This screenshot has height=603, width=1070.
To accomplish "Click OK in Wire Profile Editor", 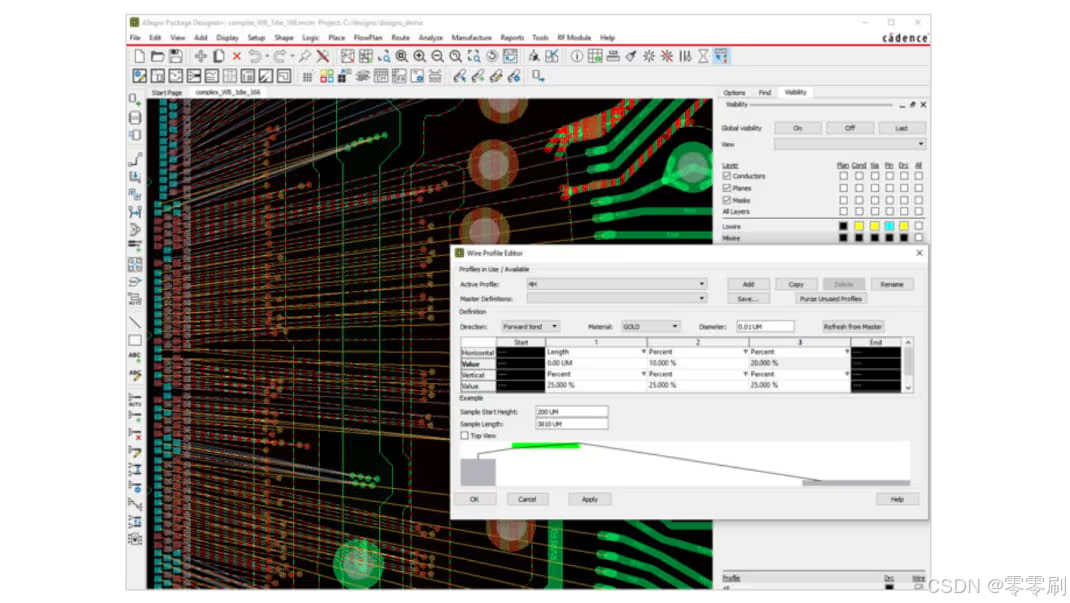I will click(474, 499).
